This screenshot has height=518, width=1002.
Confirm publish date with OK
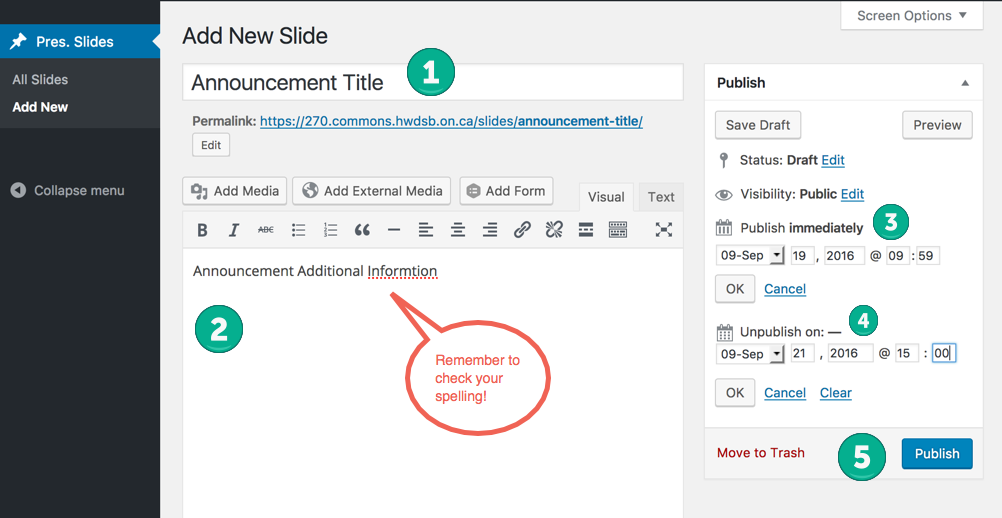pyautogui.click(x=735, y=289)
